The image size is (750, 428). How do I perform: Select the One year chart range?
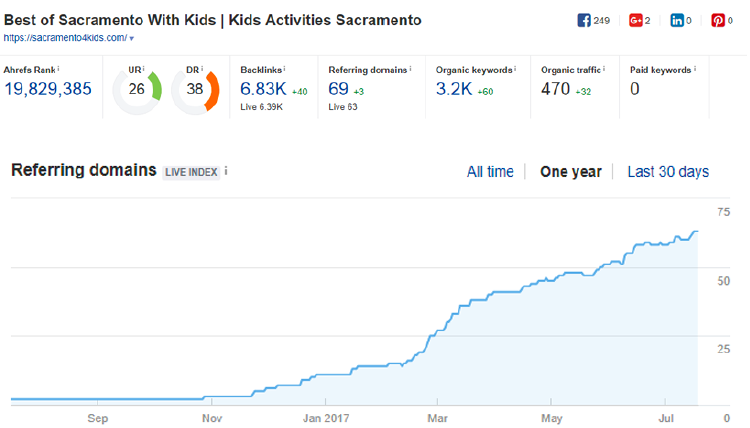click(571, 172)
